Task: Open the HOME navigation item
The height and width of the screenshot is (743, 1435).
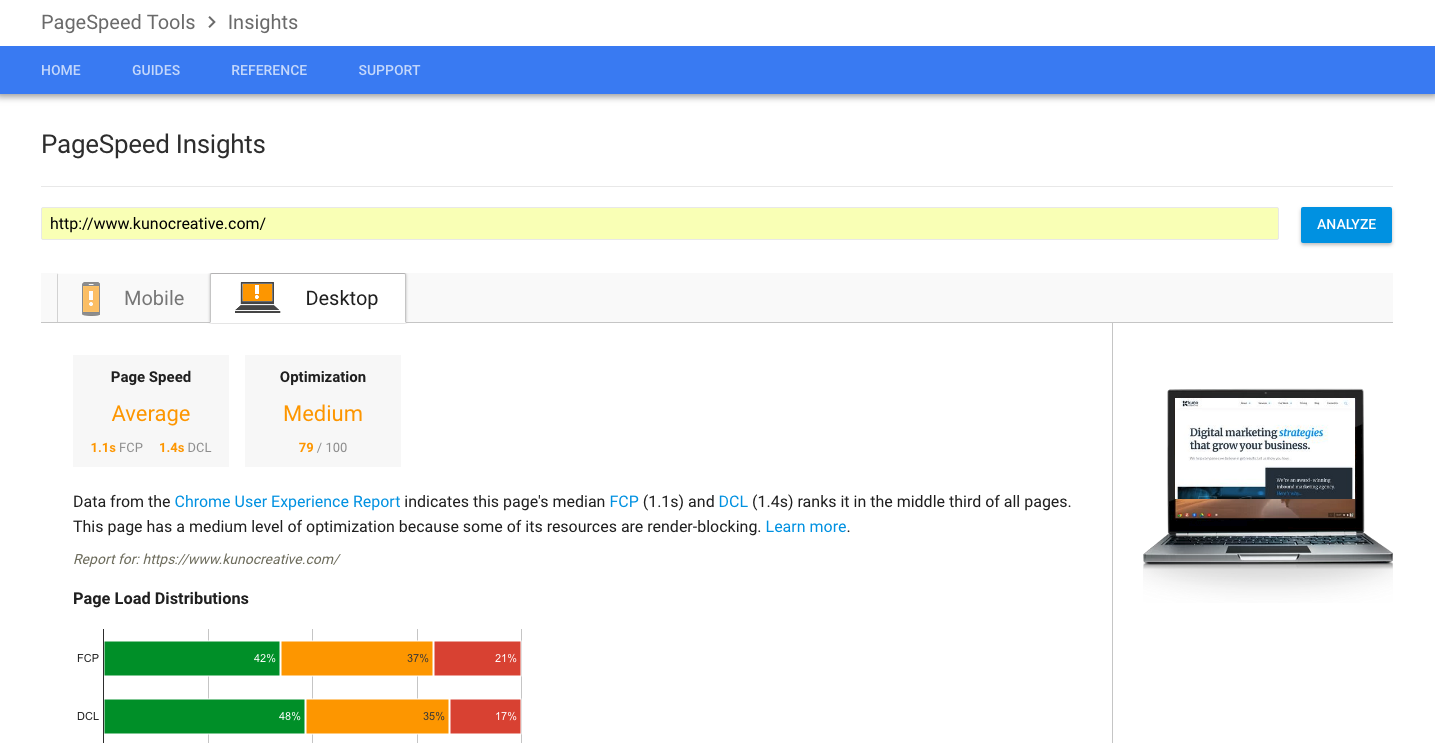Action: click(x=61, y=70)
